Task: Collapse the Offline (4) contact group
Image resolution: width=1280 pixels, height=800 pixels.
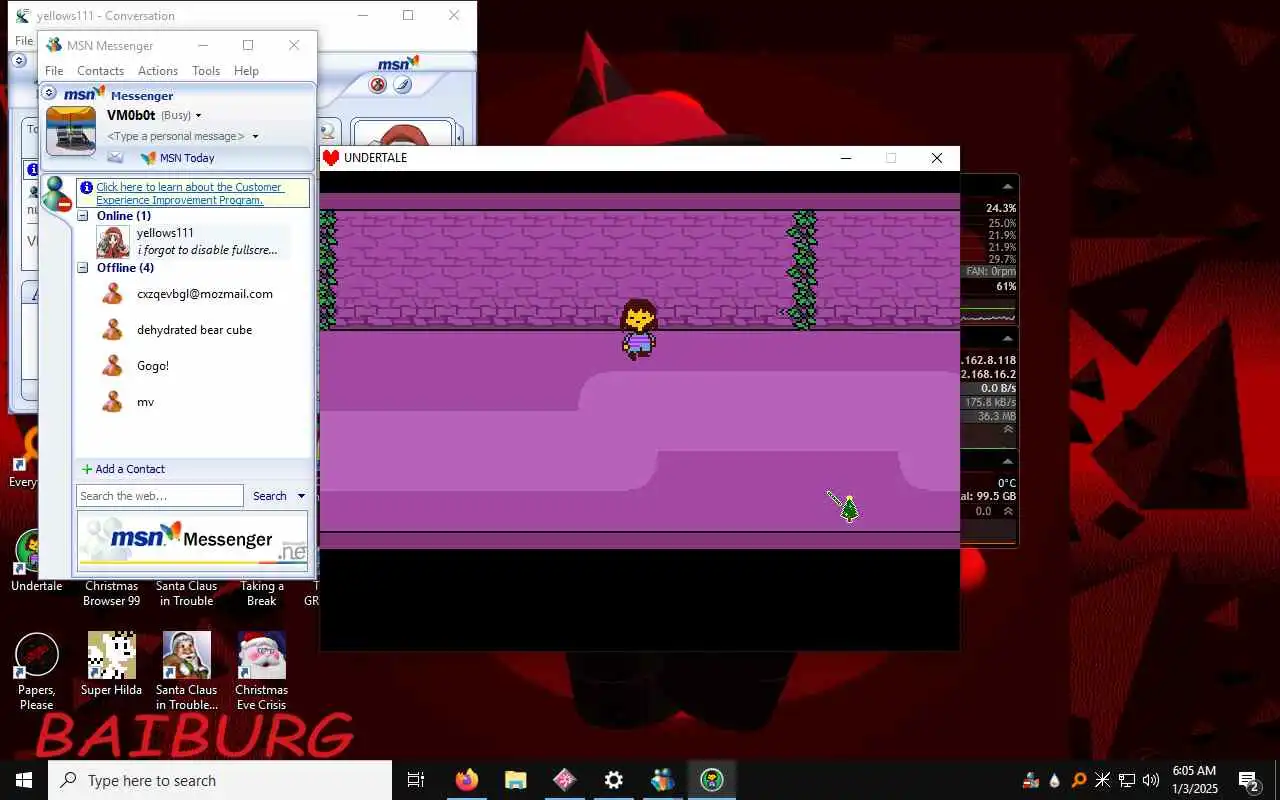Action: point(84,268)
